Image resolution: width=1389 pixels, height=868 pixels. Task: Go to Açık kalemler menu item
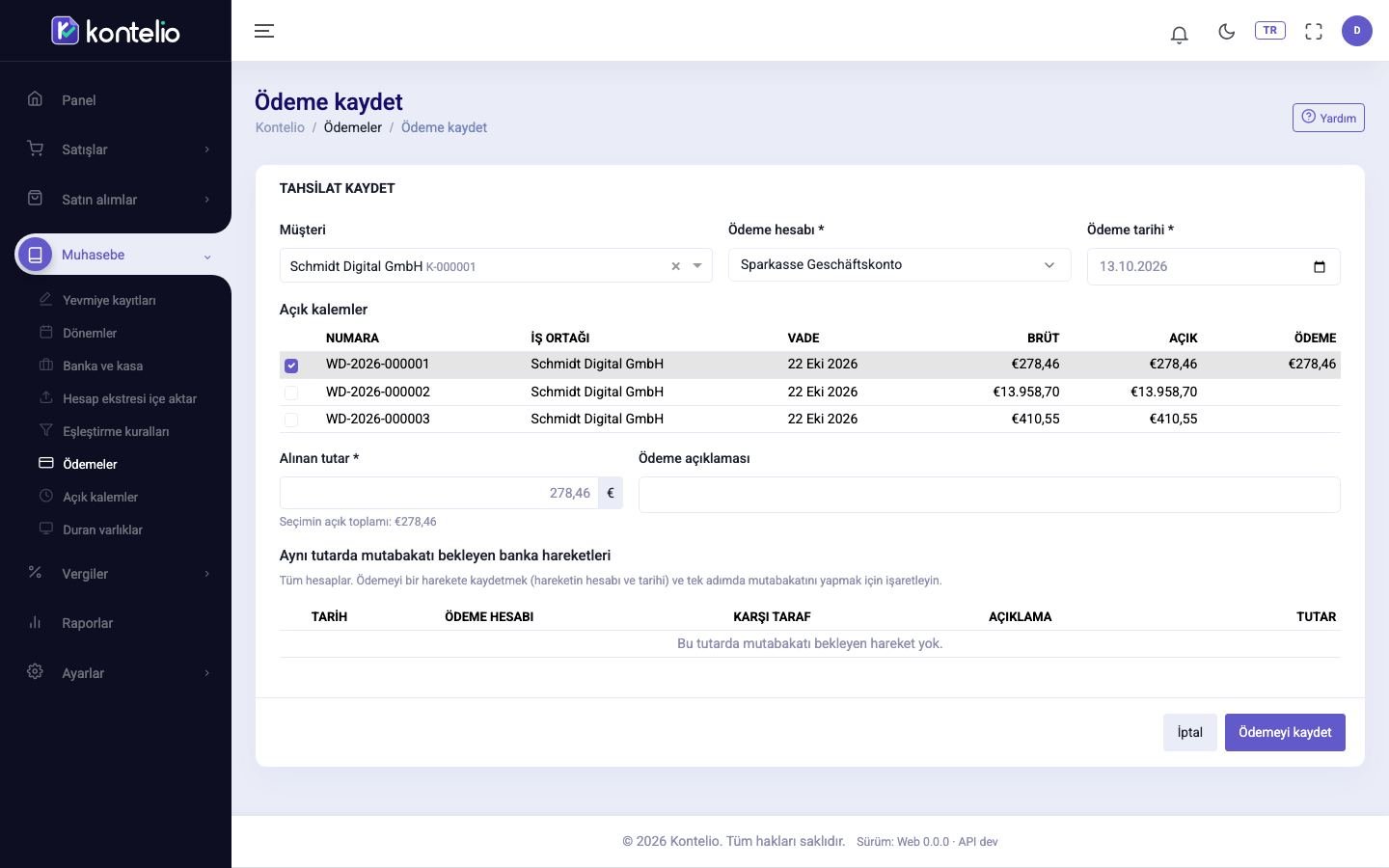100,497
